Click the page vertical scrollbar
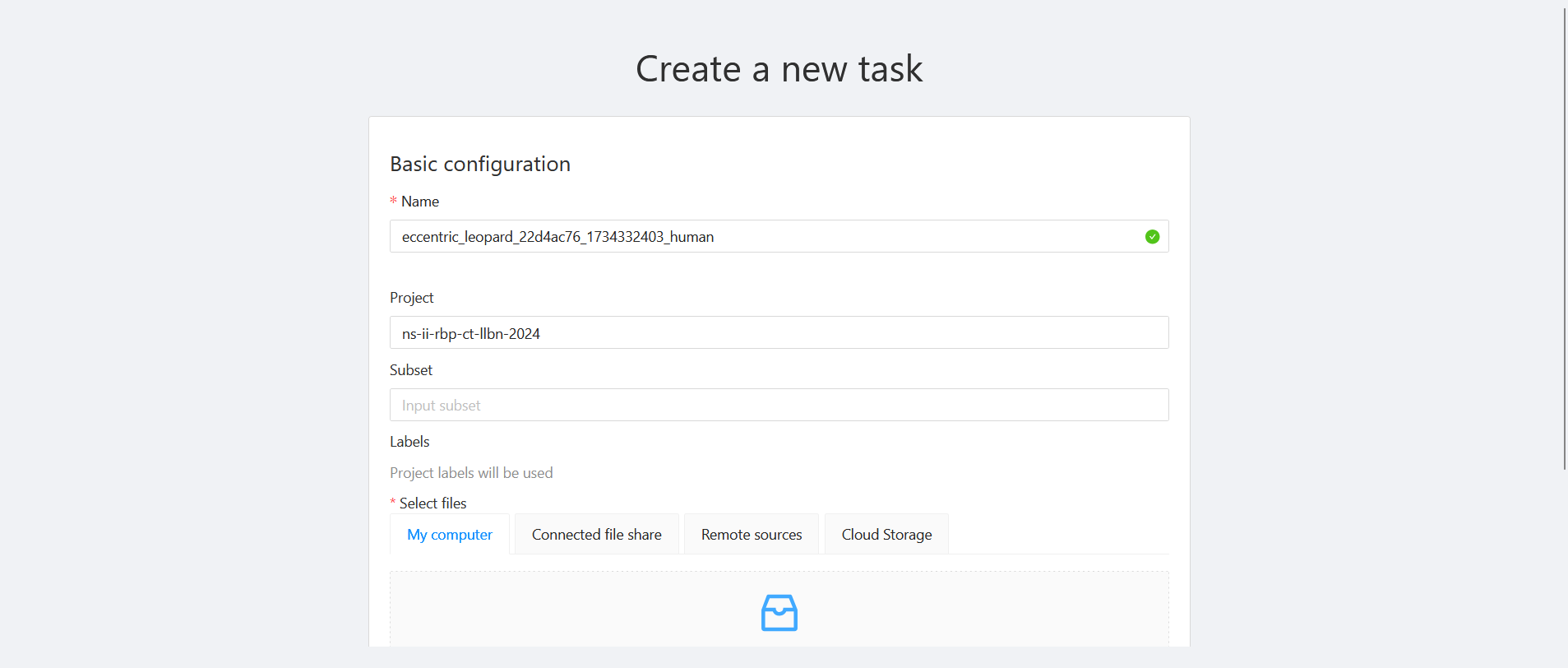This screenshot has height=668, width=1568. click(x=1564, y=239)
